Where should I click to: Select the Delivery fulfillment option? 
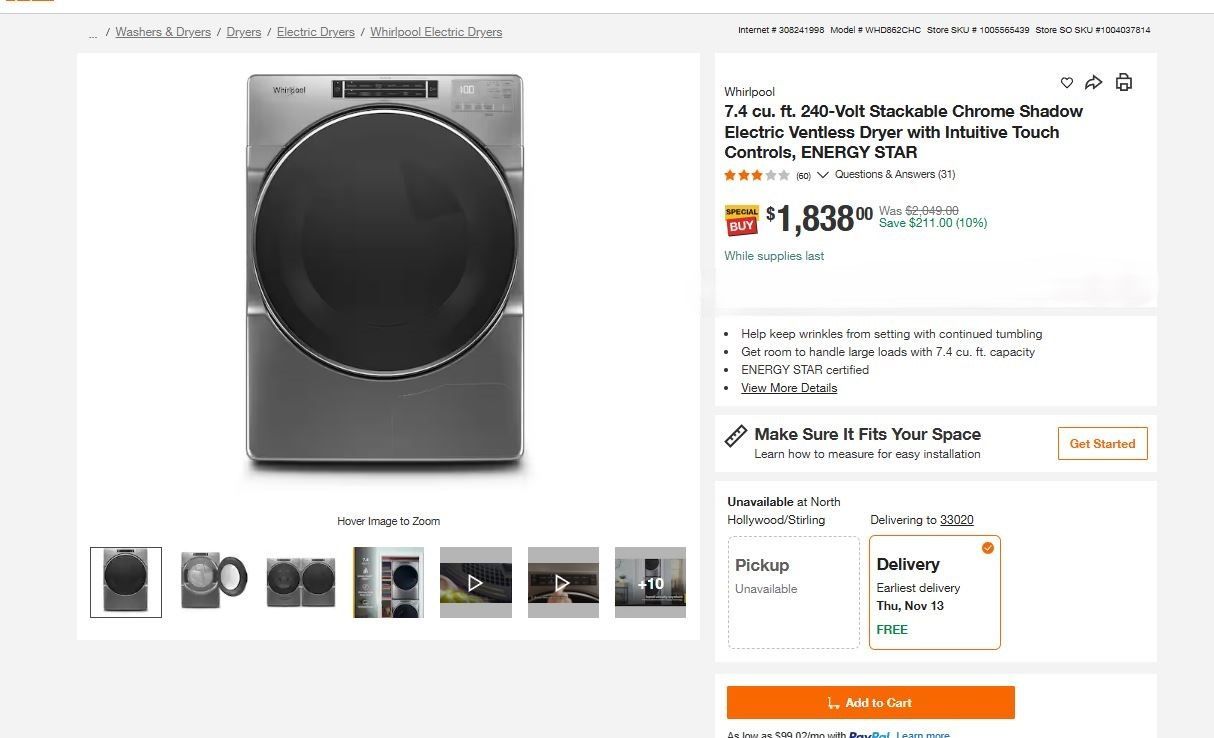click(934, 592)
